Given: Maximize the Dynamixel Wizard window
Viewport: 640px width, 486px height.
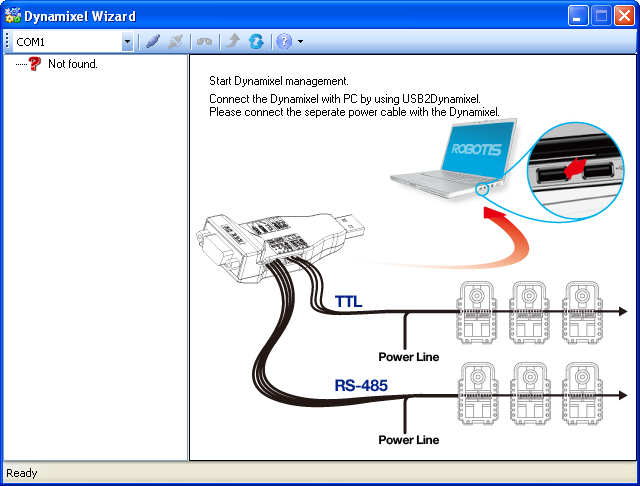Looking at the screenshot, I should (601, 16).
